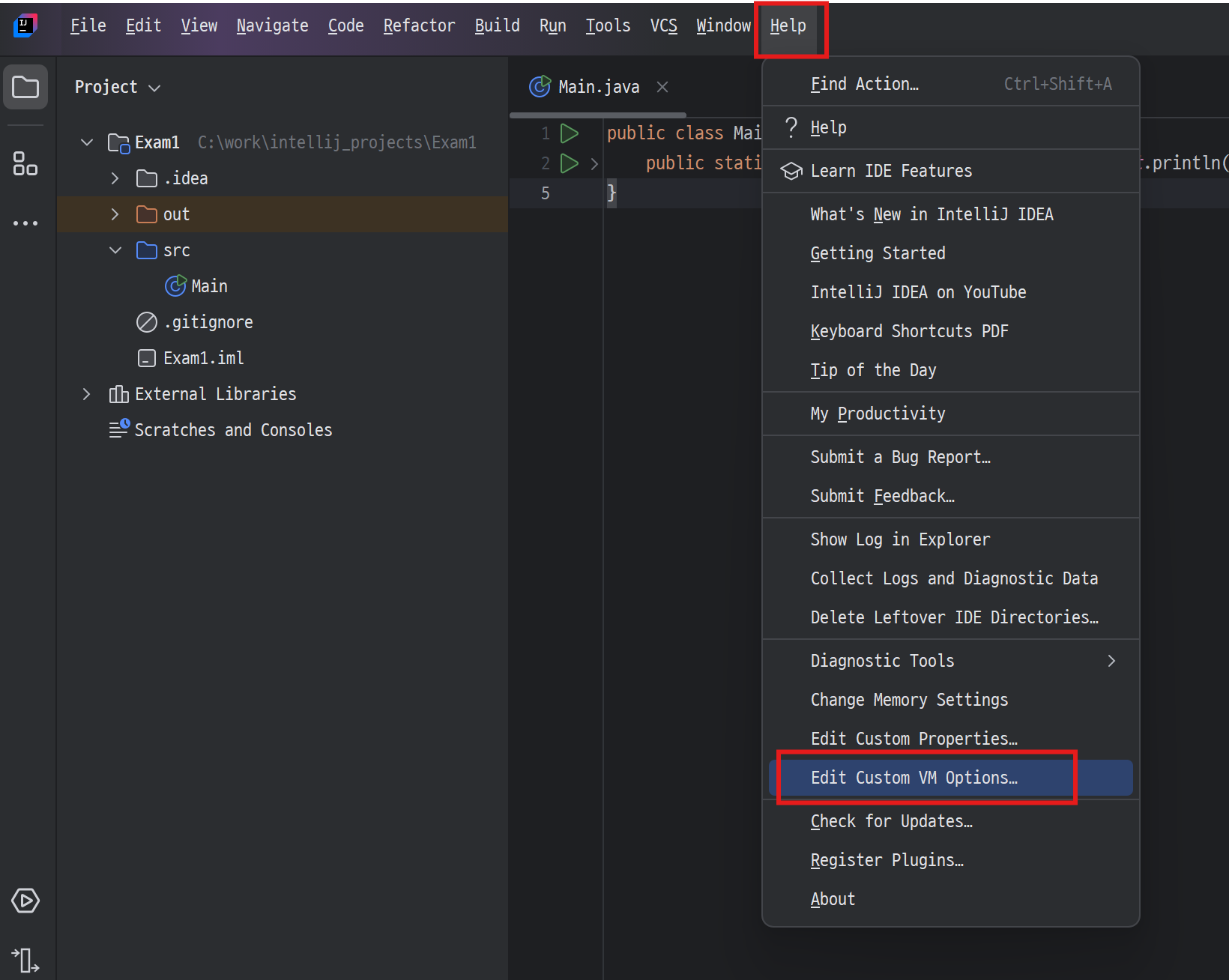1229x980 pixels.
Task: Open the Edit menu
Action: click(143, 25)
